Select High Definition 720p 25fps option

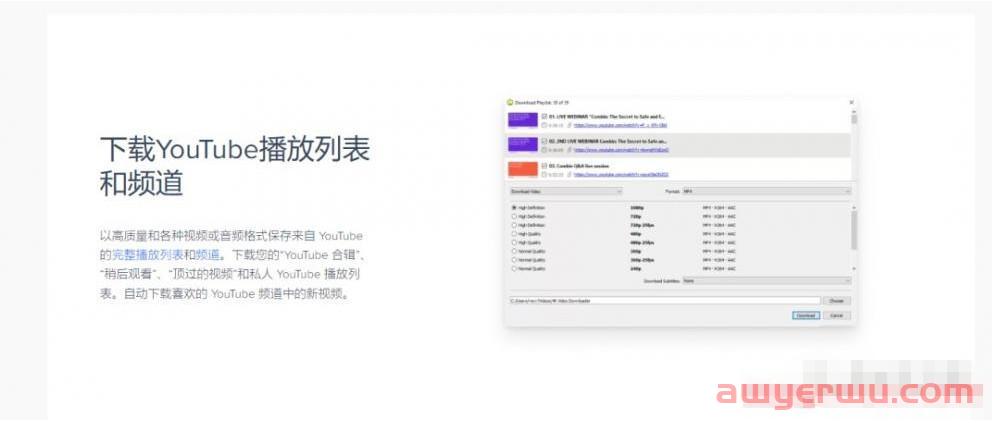coord(514,225)
